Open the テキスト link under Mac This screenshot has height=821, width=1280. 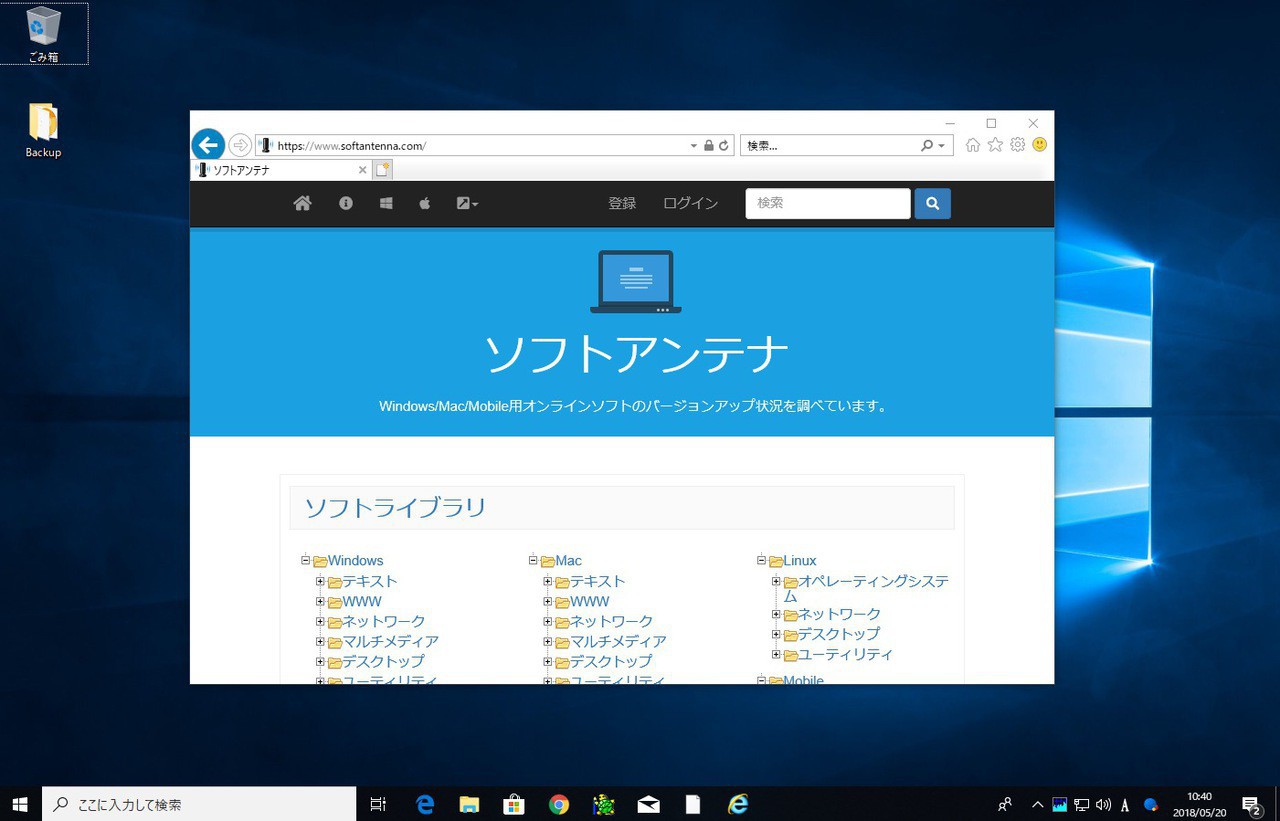point(598,582)
